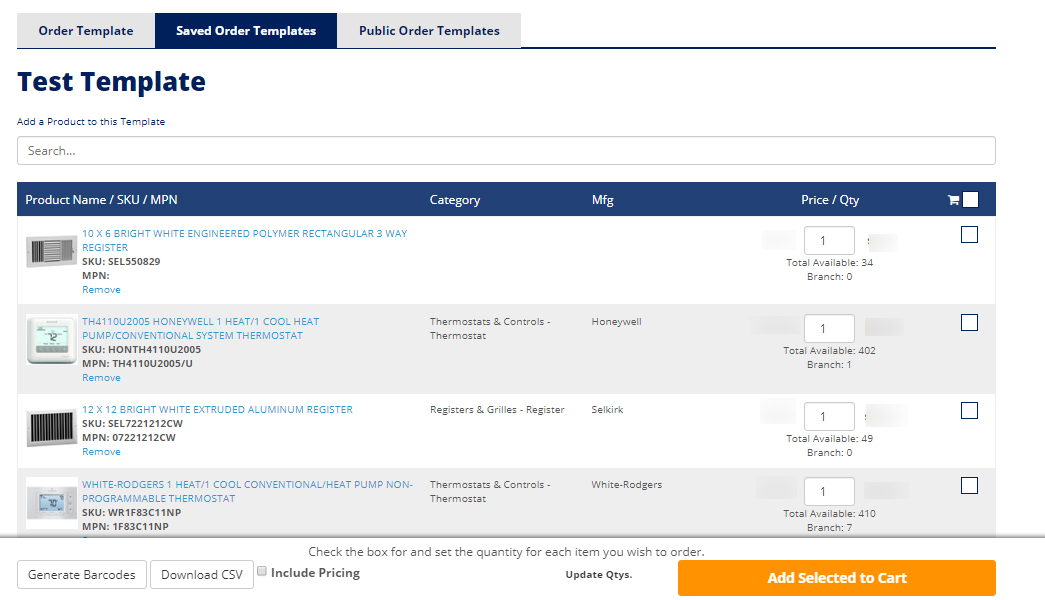The height and width of the screenshot is (600, 1045).
Task: Open the Order Template tab
Action: 86,31
